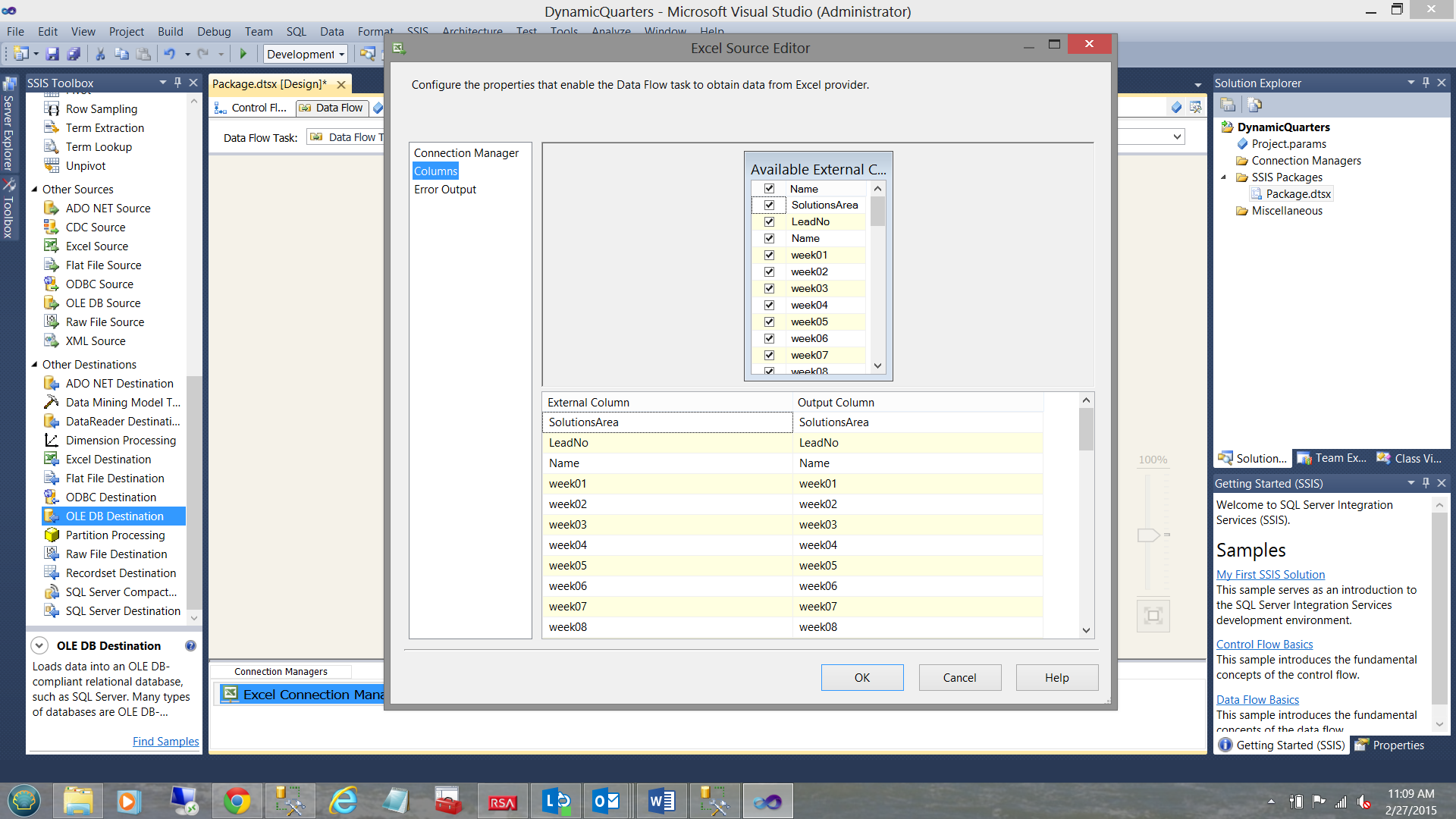Uncheck the SolutionsArea column checkbox
The width and height of the screenshot is (1456, 819).
(x=769, y=205)
